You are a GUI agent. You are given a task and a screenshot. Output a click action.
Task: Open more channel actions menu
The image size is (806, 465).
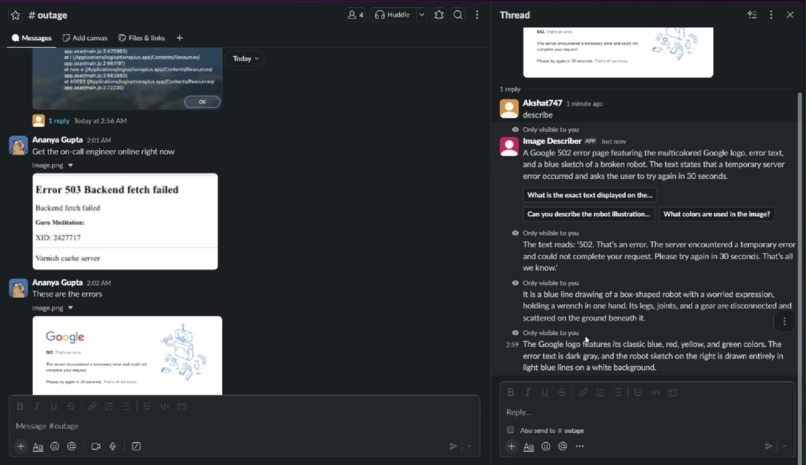point(477,15)
